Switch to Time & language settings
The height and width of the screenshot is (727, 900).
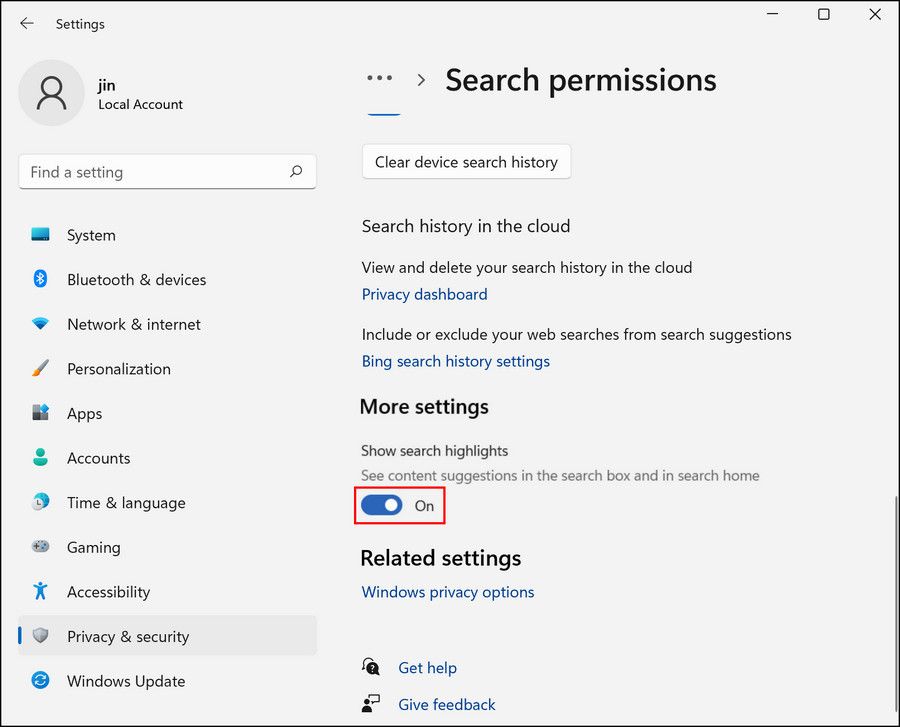[x=125, y=503]
